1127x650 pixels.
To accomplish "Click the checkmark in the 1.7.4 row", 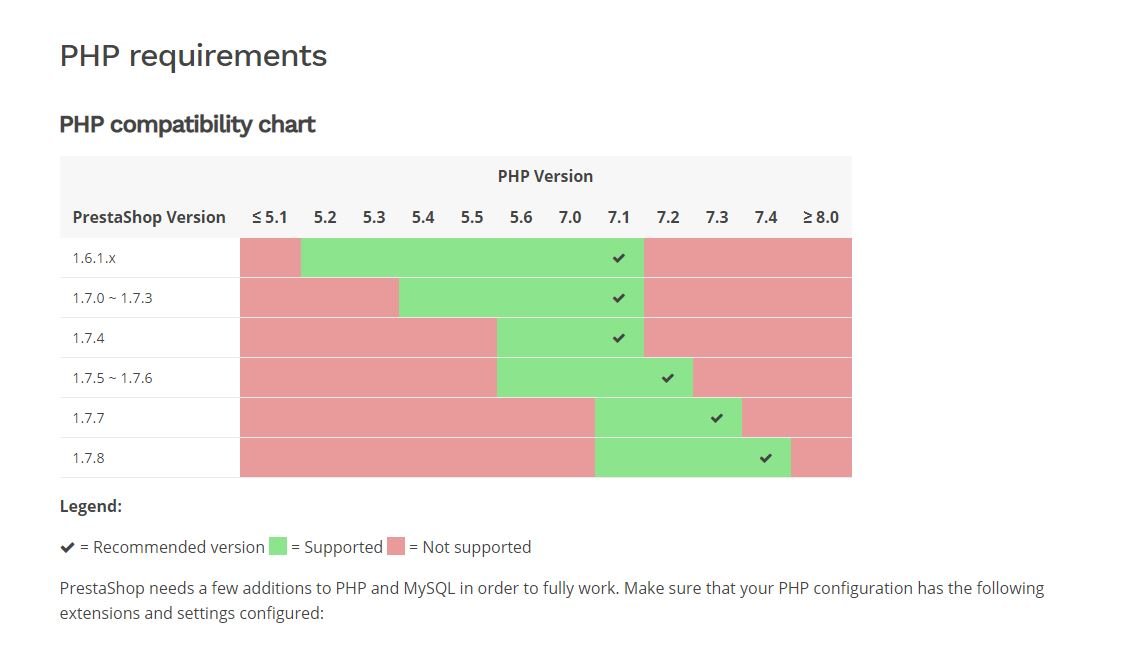I will 619,338.
